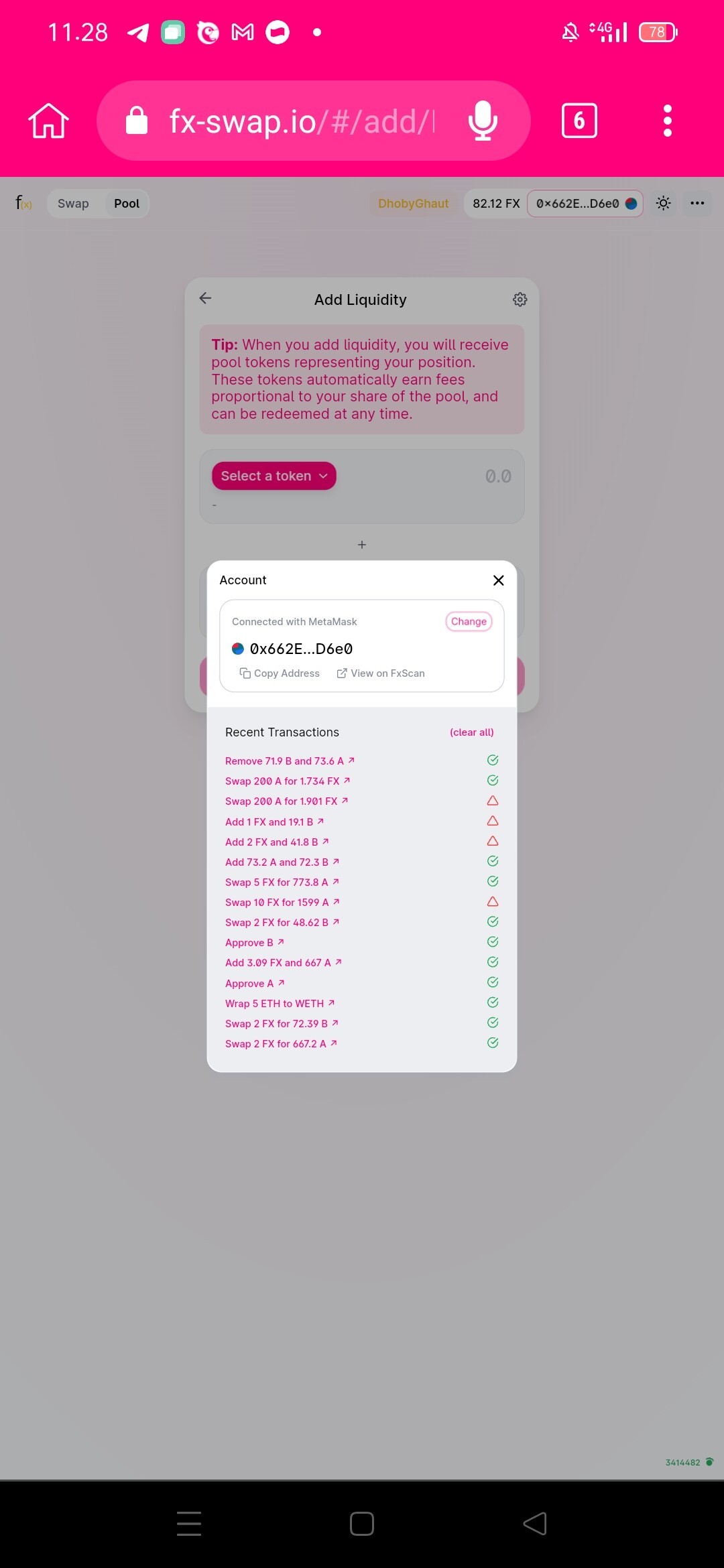Viewport: 724px width, 1568px height.
Task: Tap the microphone voice search icon
Action: click(483, 121)
